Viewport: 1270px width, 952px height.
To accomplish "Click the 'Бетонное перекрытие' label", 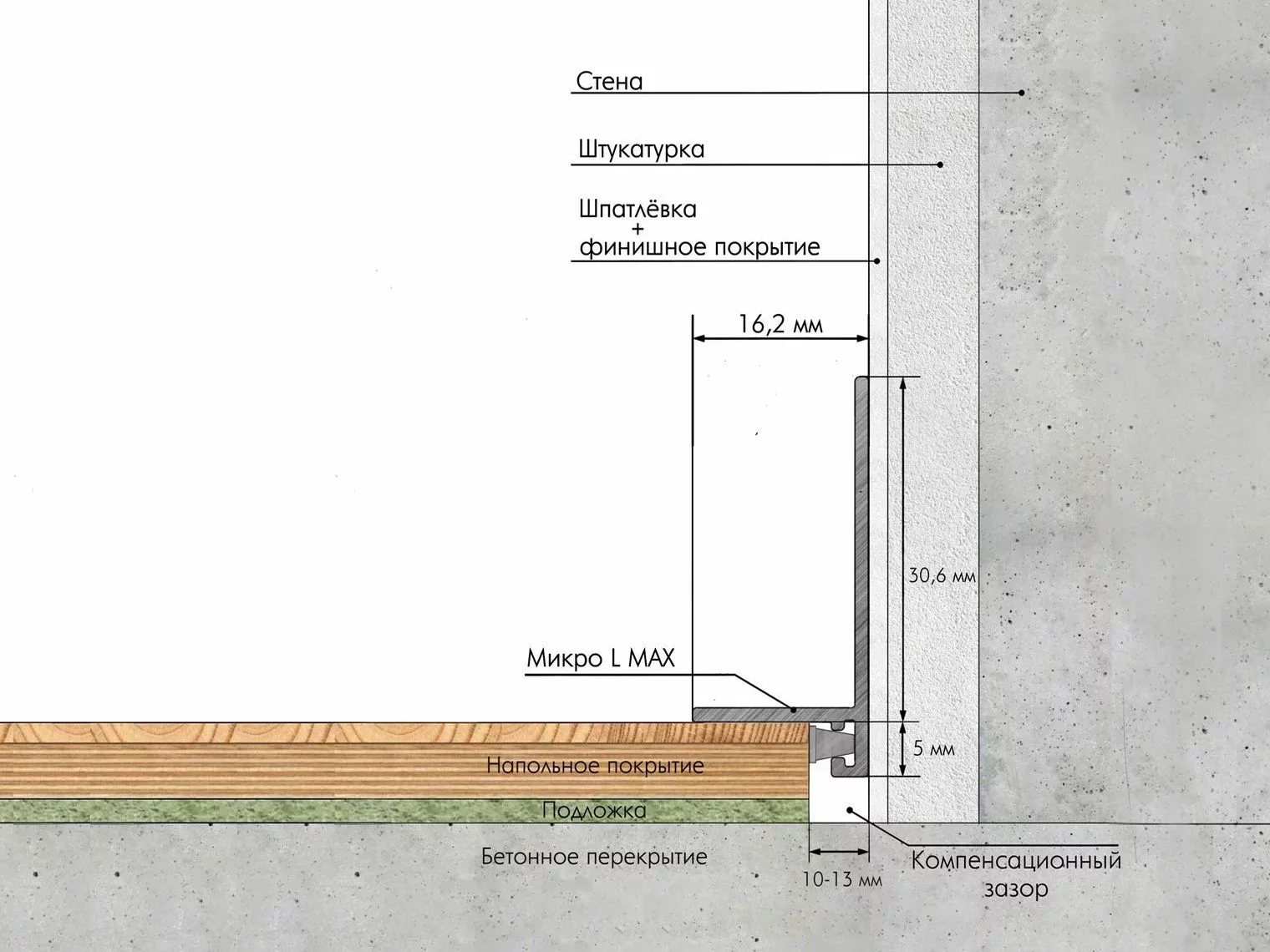I will (x=594, y=857).
